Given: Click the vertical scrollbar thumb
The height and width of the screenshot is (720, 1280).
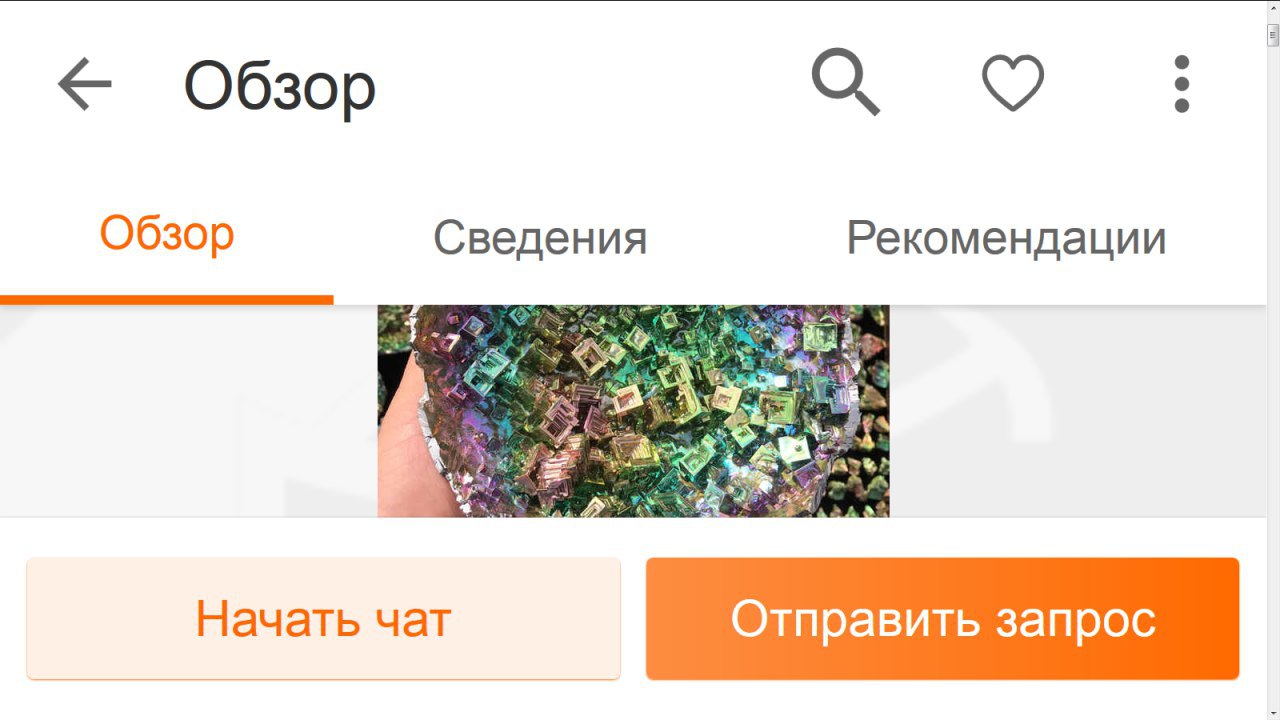Looking at the screenshot, I should pyautogui.click(x=1273, y=34).
